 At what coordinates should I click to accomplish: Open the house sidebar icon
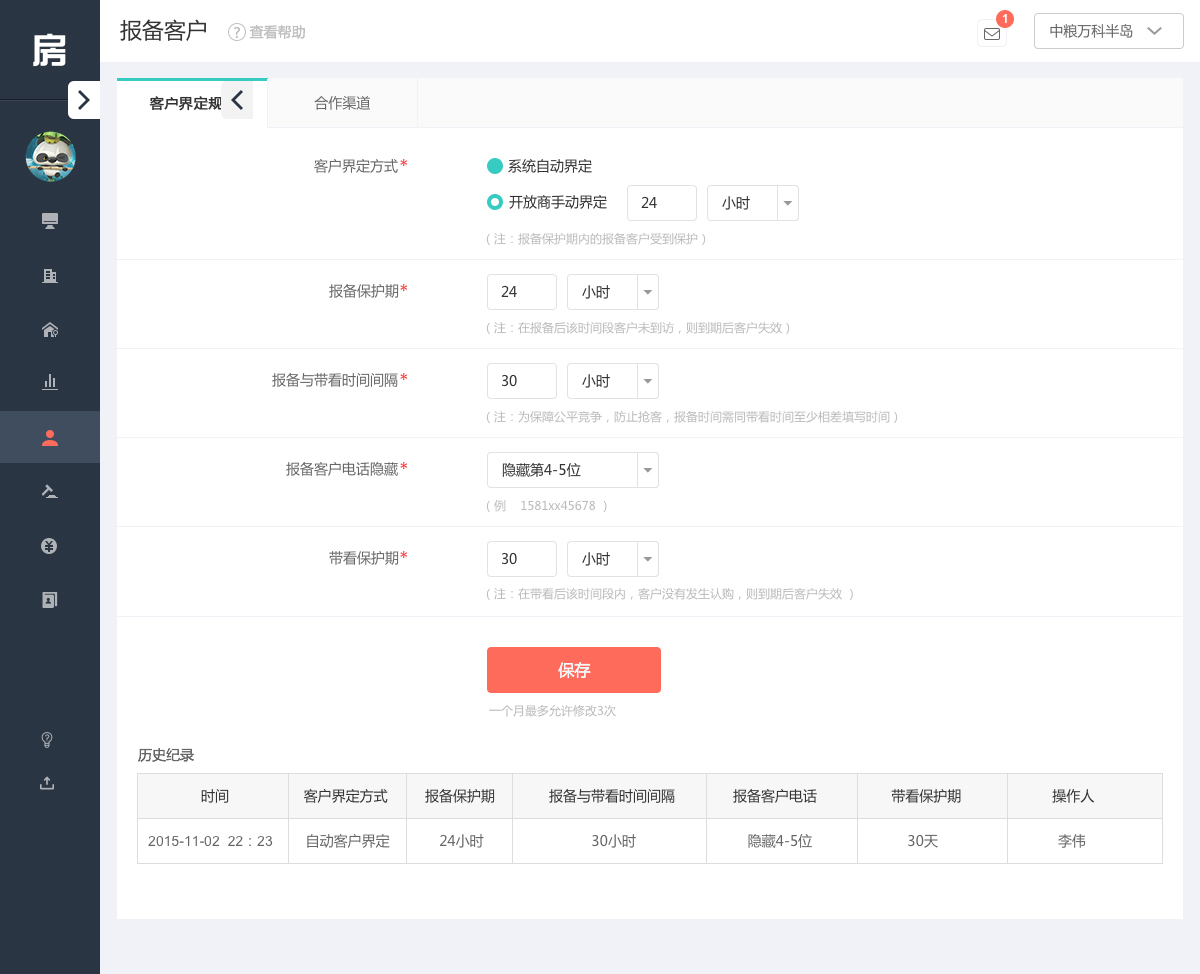coord(49,330)
